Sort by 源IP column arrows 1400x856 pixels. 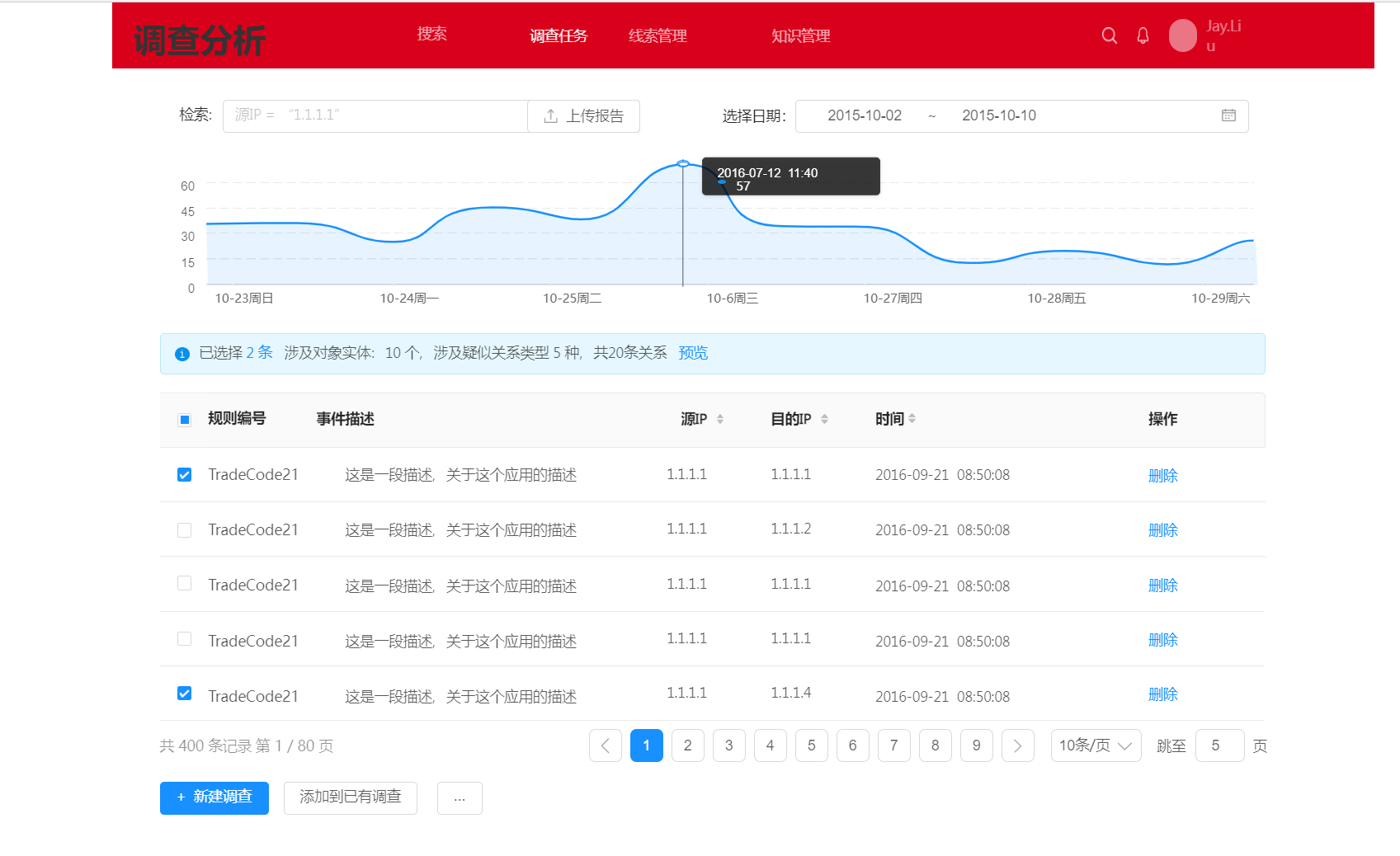pos(720,419)
